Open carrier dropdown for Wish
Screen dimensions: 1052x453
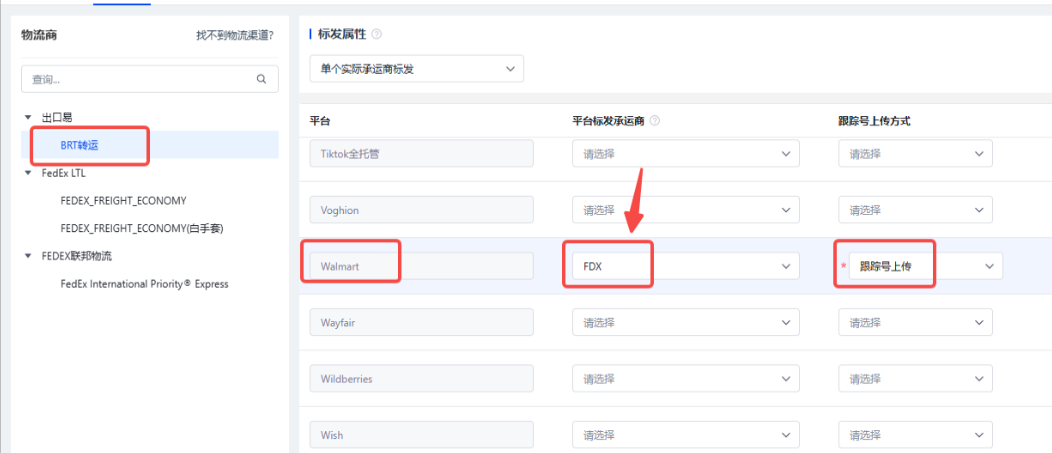[x=686, y=435]
